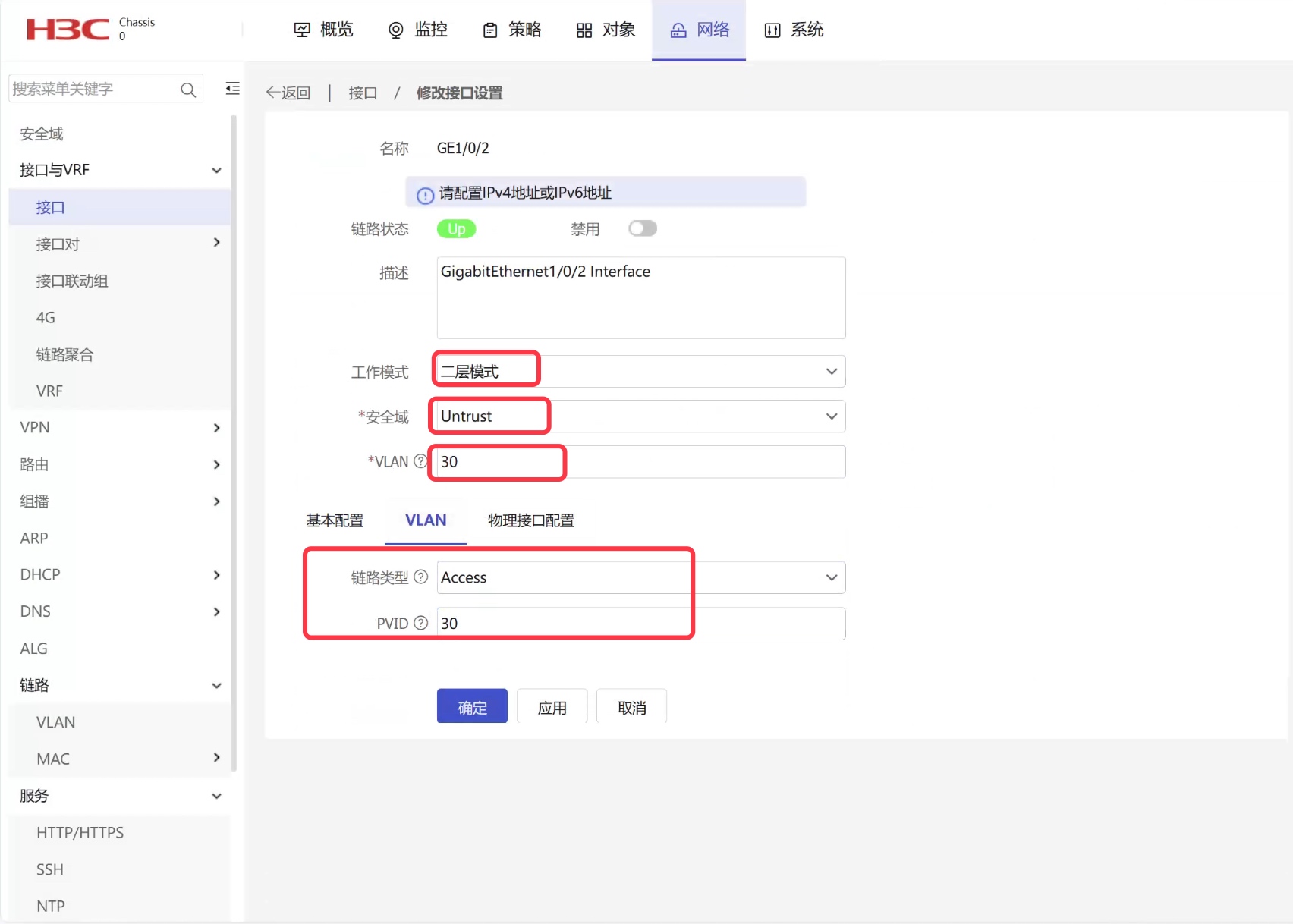Click the 取消 cancel button

632,707
